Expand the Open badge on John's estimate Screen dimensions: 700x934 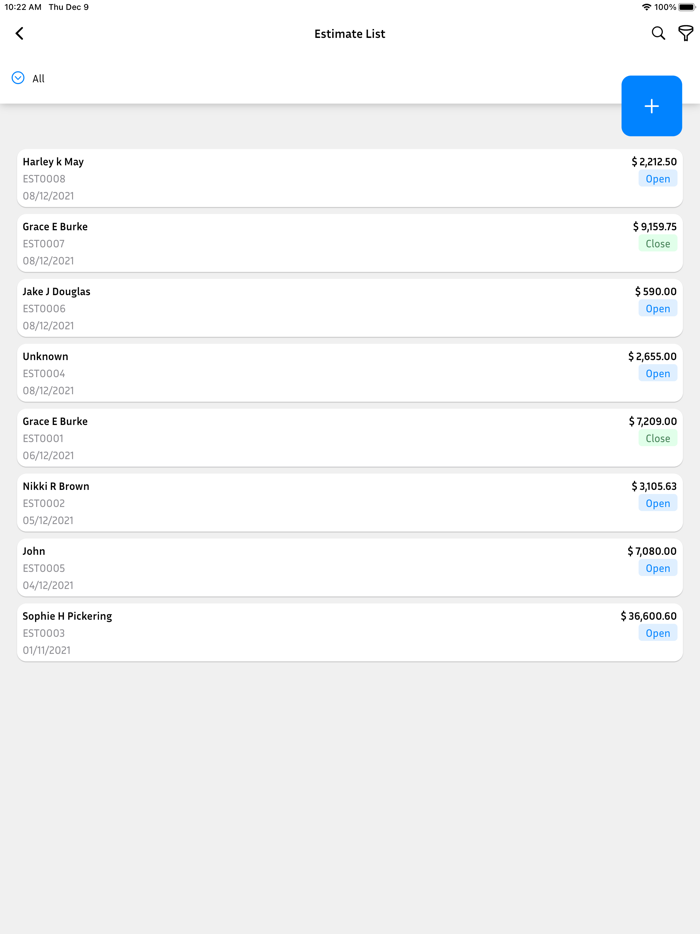[657, 568]
